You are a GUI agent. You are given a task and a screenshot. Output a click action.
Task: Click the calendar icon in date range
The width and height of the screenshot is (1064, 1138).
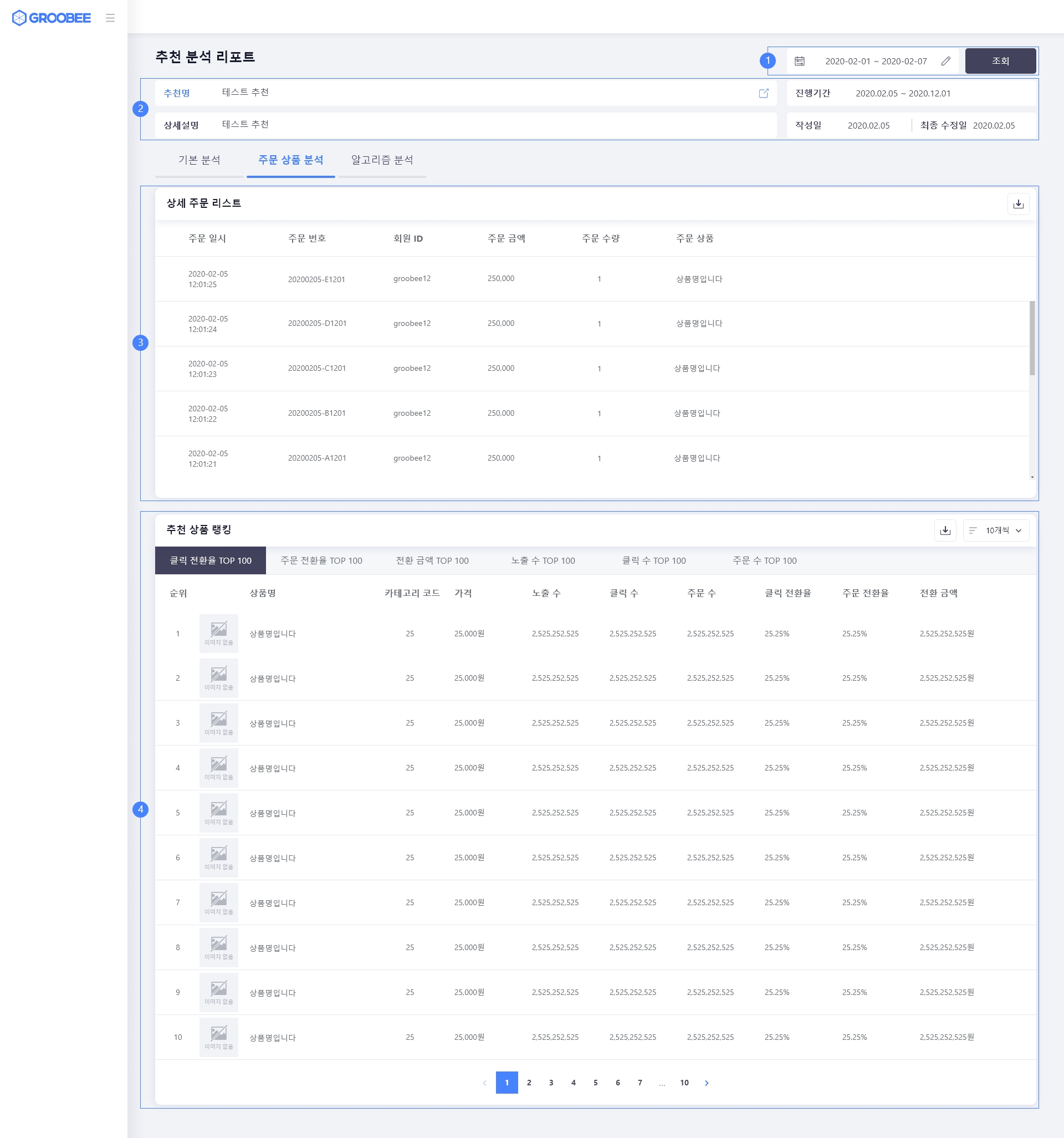pyautogui.click(x=800, y=61)
